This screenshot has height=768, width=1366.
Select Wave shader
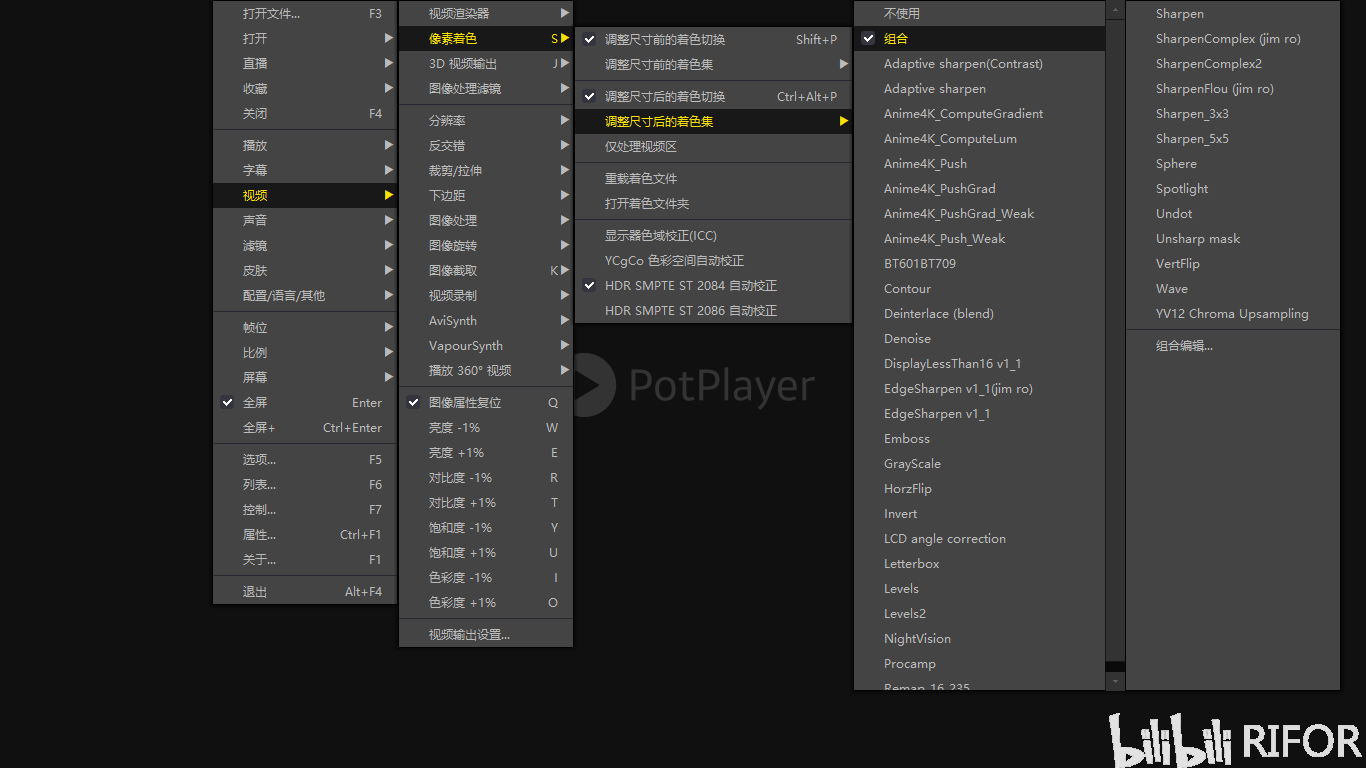point(1233,288)
